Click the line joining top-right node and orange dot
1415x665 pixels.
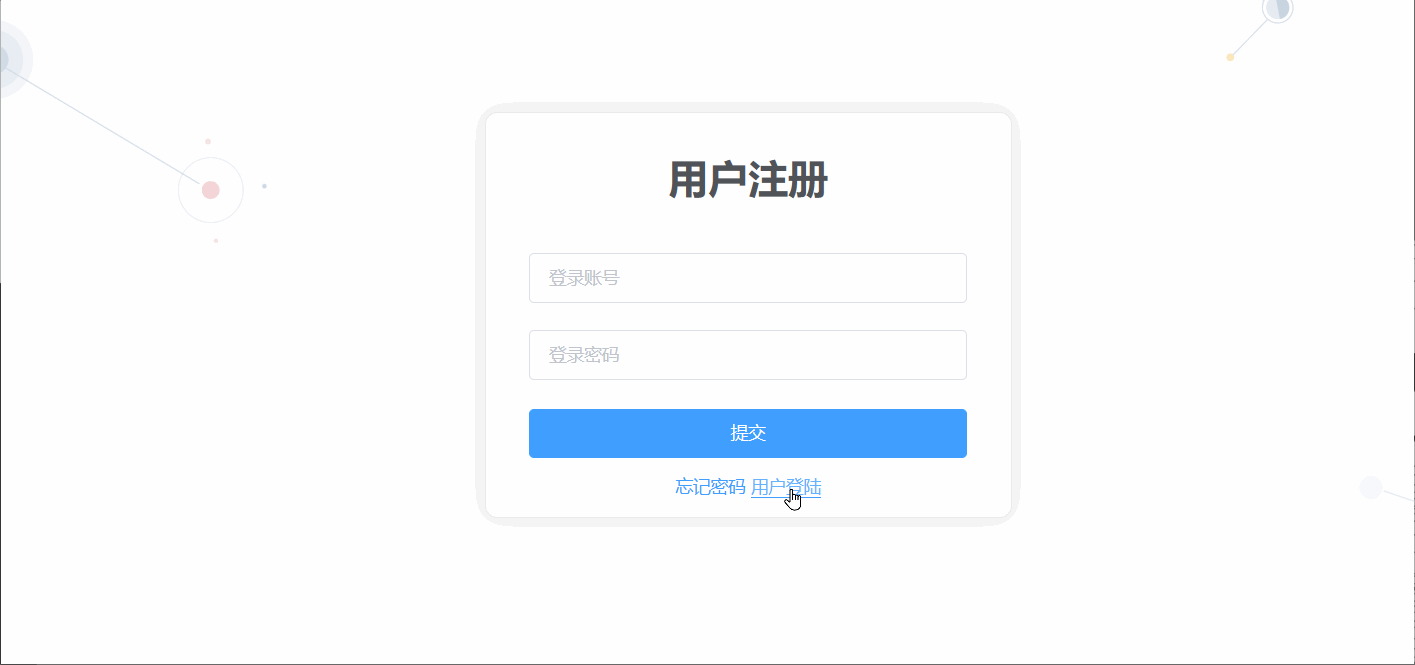[x=1249, y=38]
